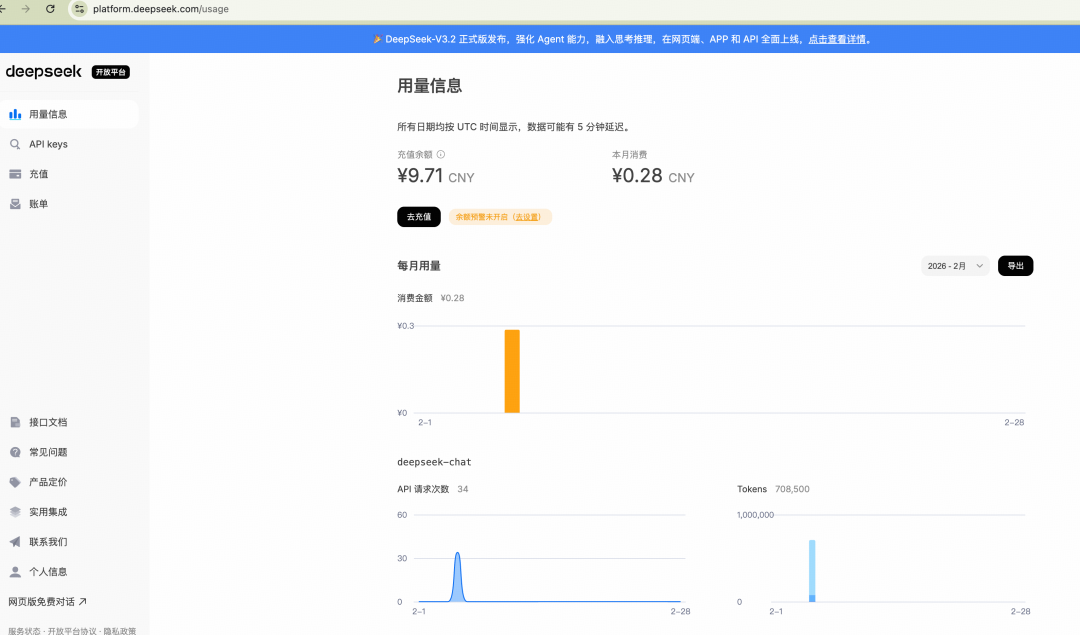This screenshot has height=635, width=1080.
Task: Open 账单 menu item
Action: [69, 204]
